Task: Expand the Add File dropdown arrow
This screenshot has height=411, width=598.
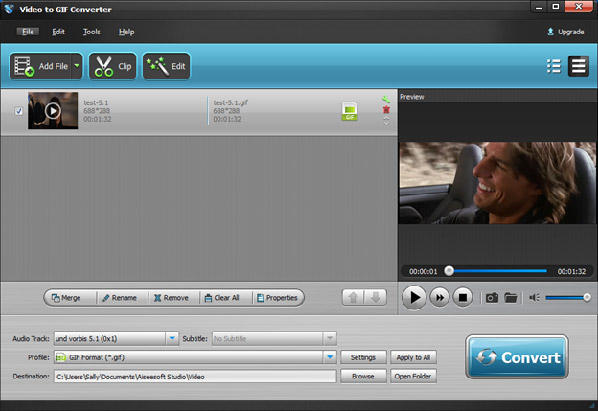Action: point(77,66)
